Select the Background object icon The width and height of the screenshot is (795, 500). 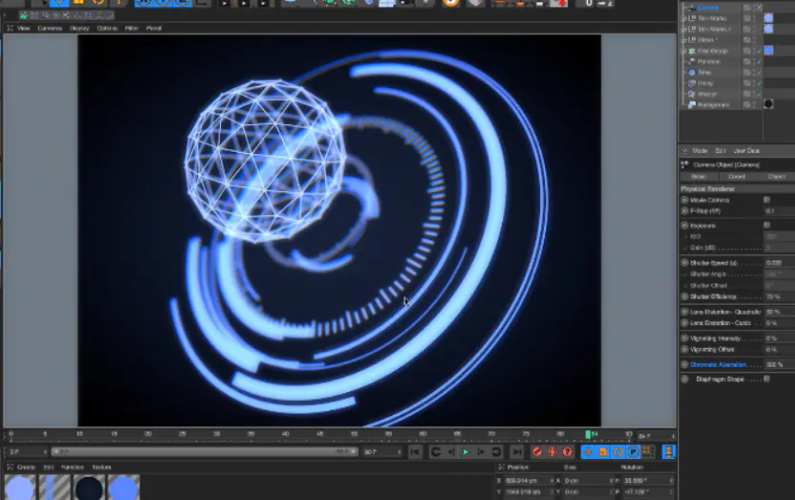point(692,105)
